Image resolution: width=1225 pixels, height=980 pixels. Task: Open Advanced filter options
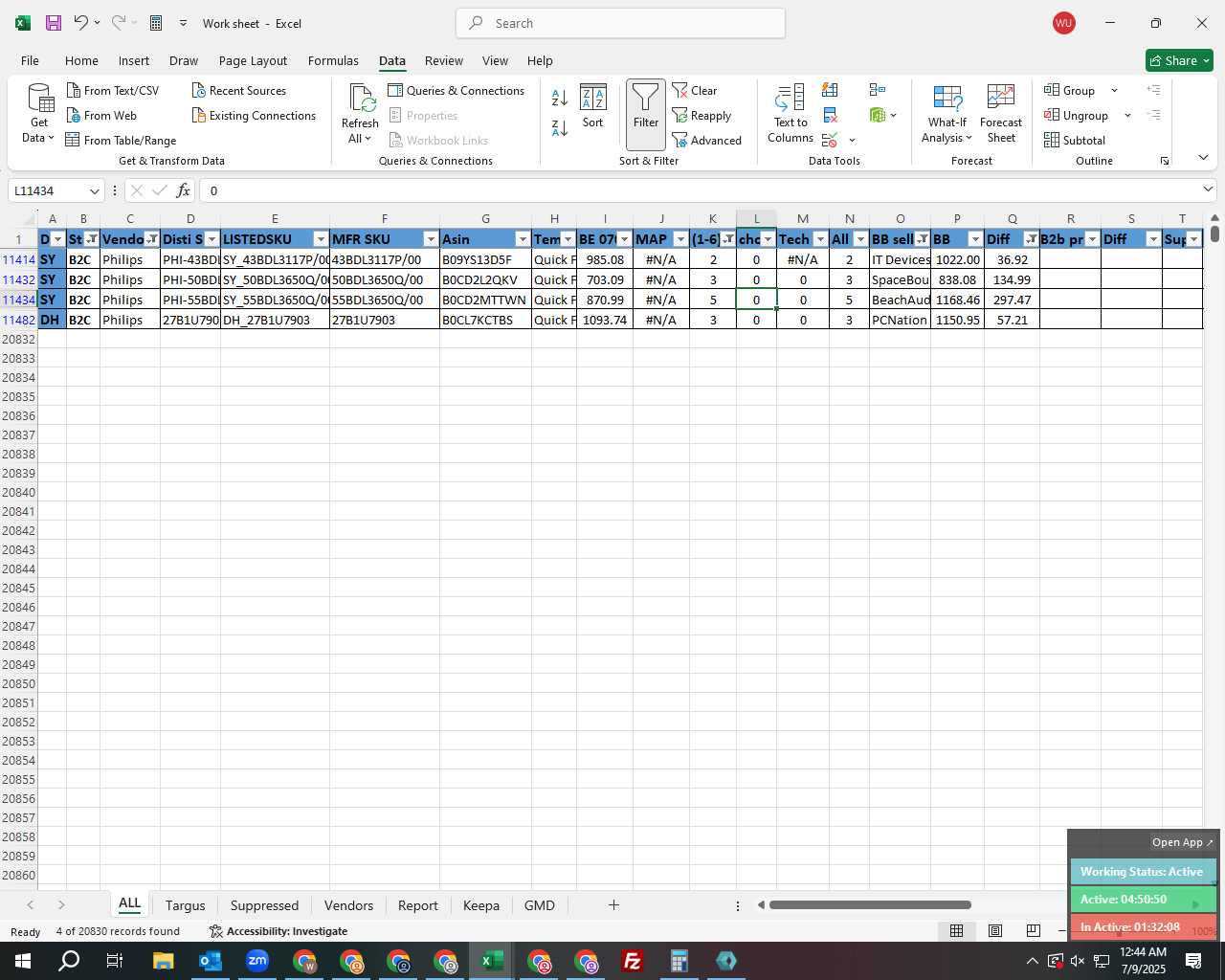[707, 141]
